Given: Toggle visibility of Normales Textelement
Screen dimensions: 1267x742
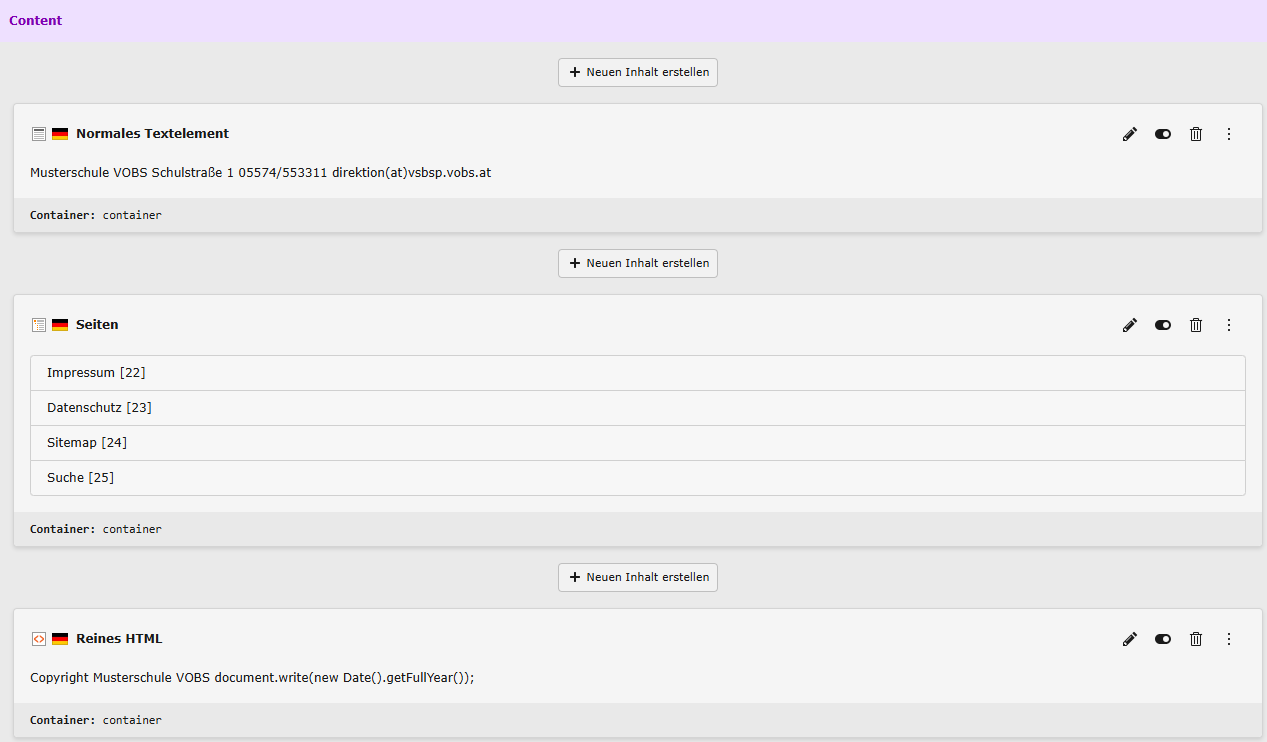Looking at the screenshot, I should (x=1163, y=134).
